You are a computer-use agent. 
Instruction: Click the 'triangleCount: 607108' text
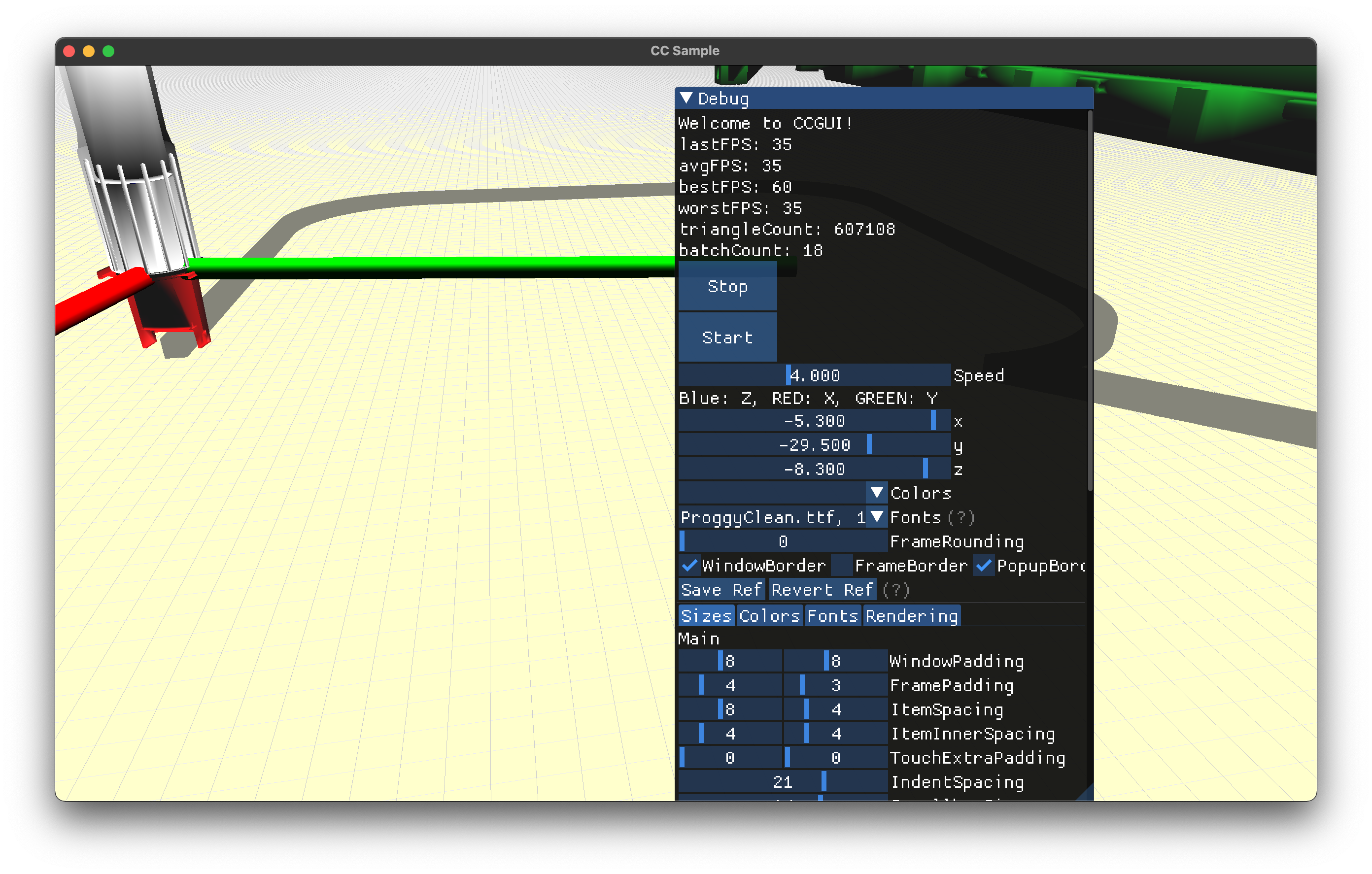[x=787, y=229]
